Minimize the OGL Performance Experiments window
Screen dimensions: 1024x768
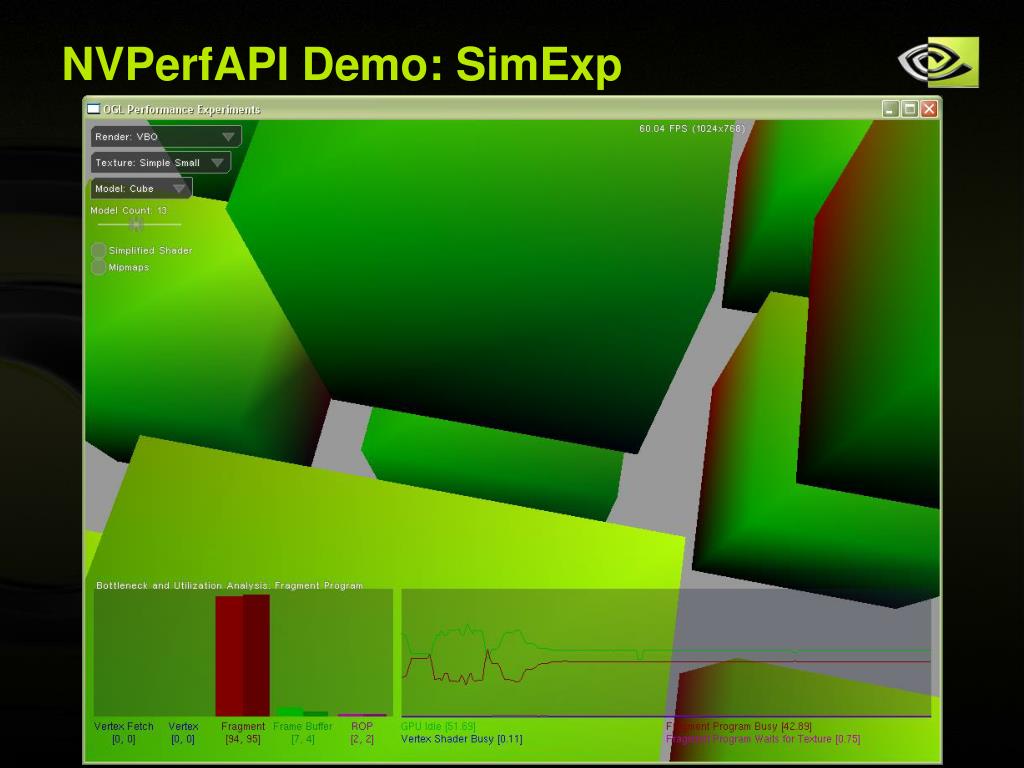tap(890, 109)
